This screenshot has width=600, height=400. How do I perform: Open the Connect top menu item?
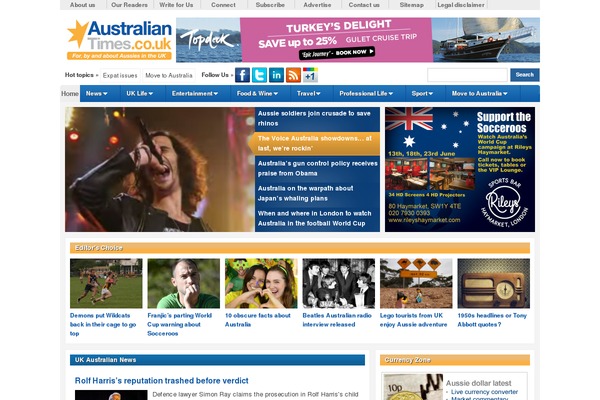point(223,5)
